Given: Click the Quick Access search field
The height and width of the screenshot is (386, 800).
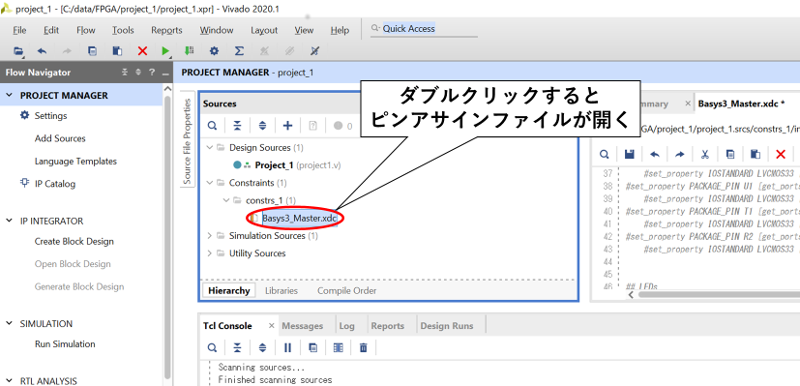Looking at the screenshot, I should pyautogui.click(x=424, y=29).
